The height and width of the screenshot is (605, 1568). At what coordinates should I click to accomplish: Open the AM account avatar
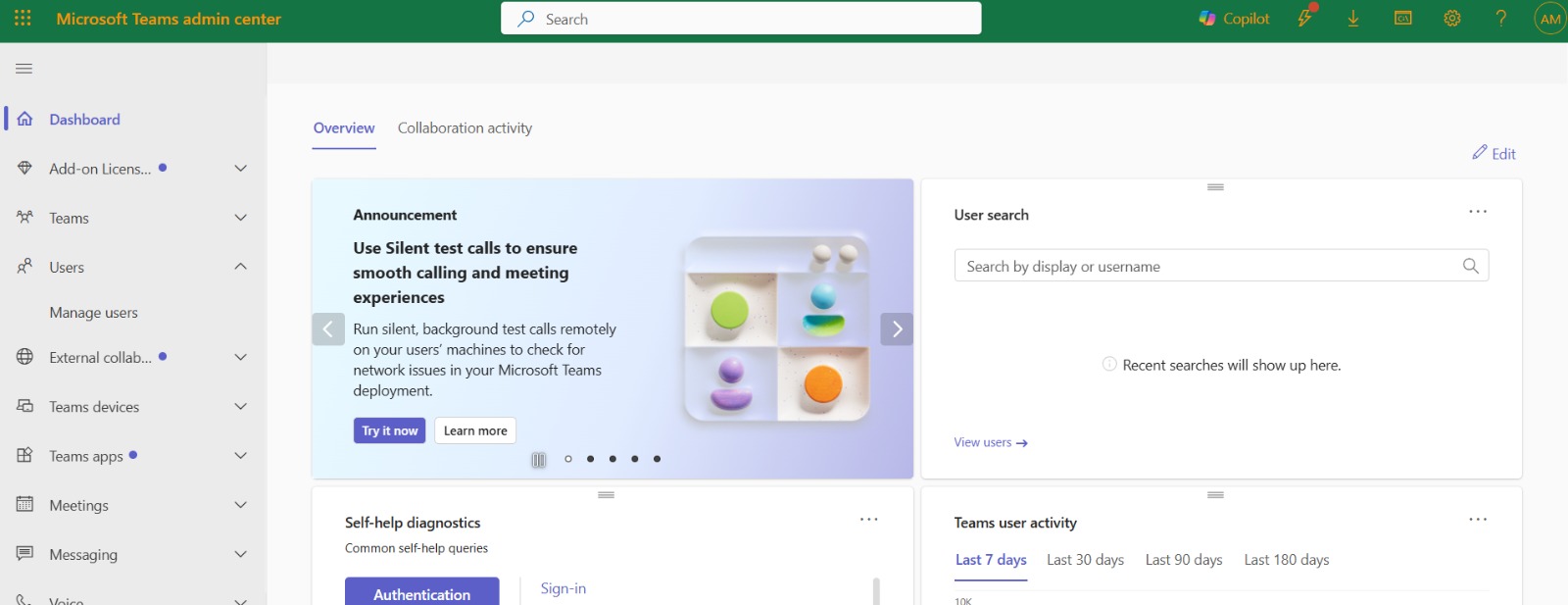[x=1550, y=19]
